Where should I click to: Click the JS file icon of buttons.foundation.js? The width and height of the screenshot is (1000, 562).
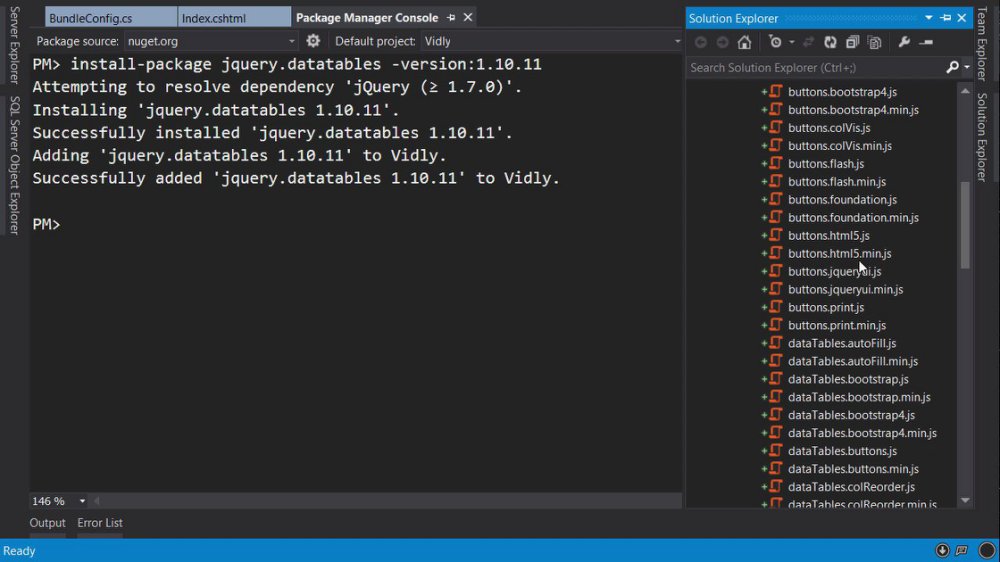pyautogui.click(x=776, y=199)
